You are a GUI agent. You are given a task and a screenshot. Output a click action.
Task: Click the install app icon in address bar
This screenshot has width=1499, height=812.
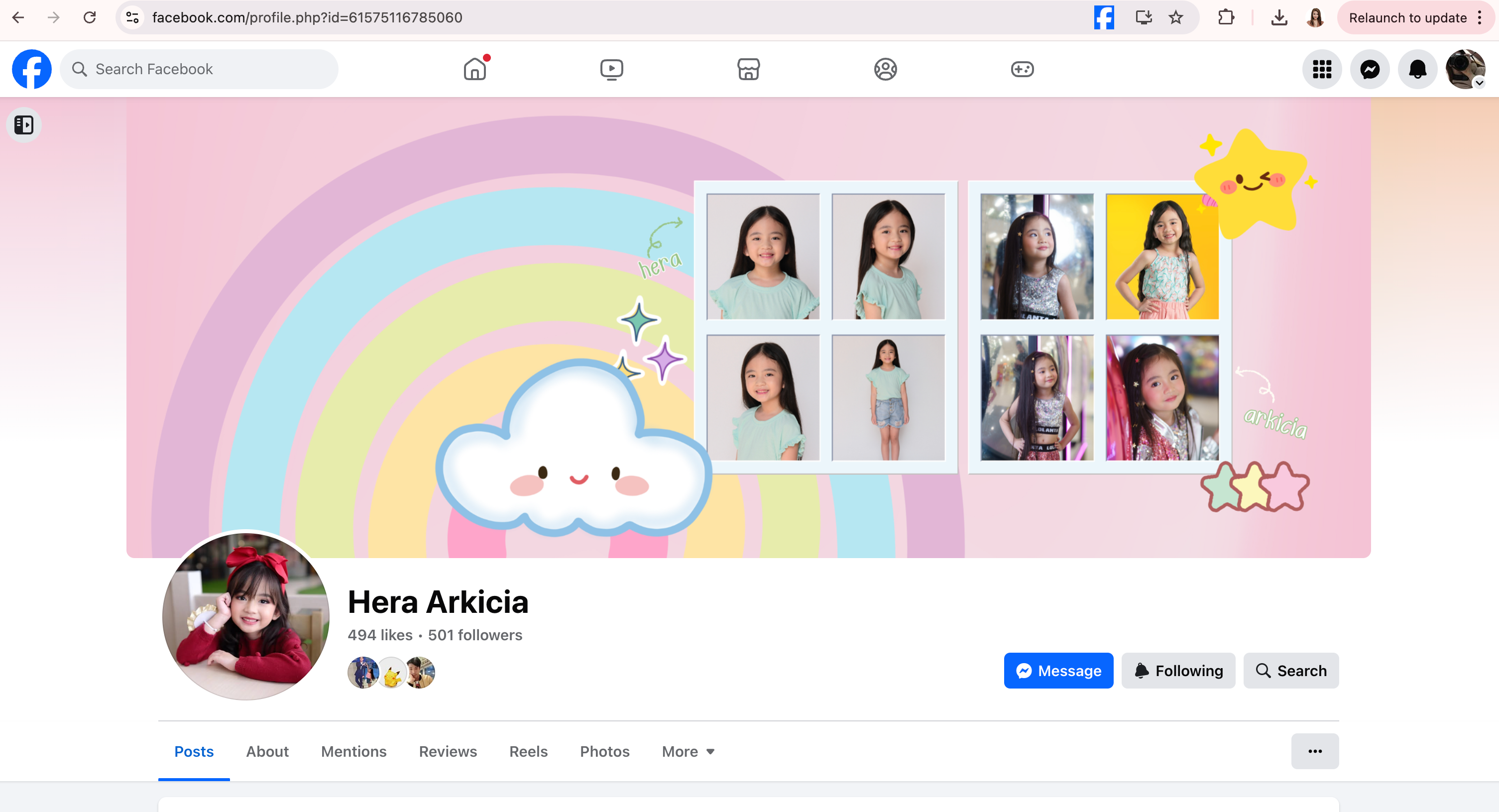tap(1144, 17)
